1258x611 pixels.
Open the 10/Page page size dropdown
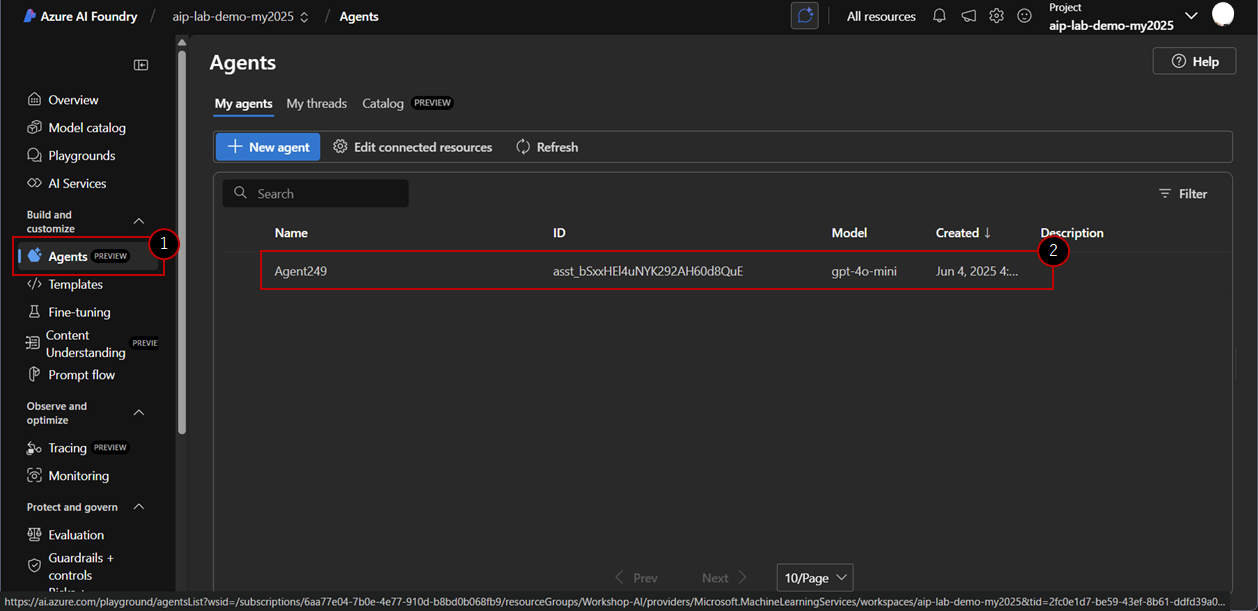point(815,578)
